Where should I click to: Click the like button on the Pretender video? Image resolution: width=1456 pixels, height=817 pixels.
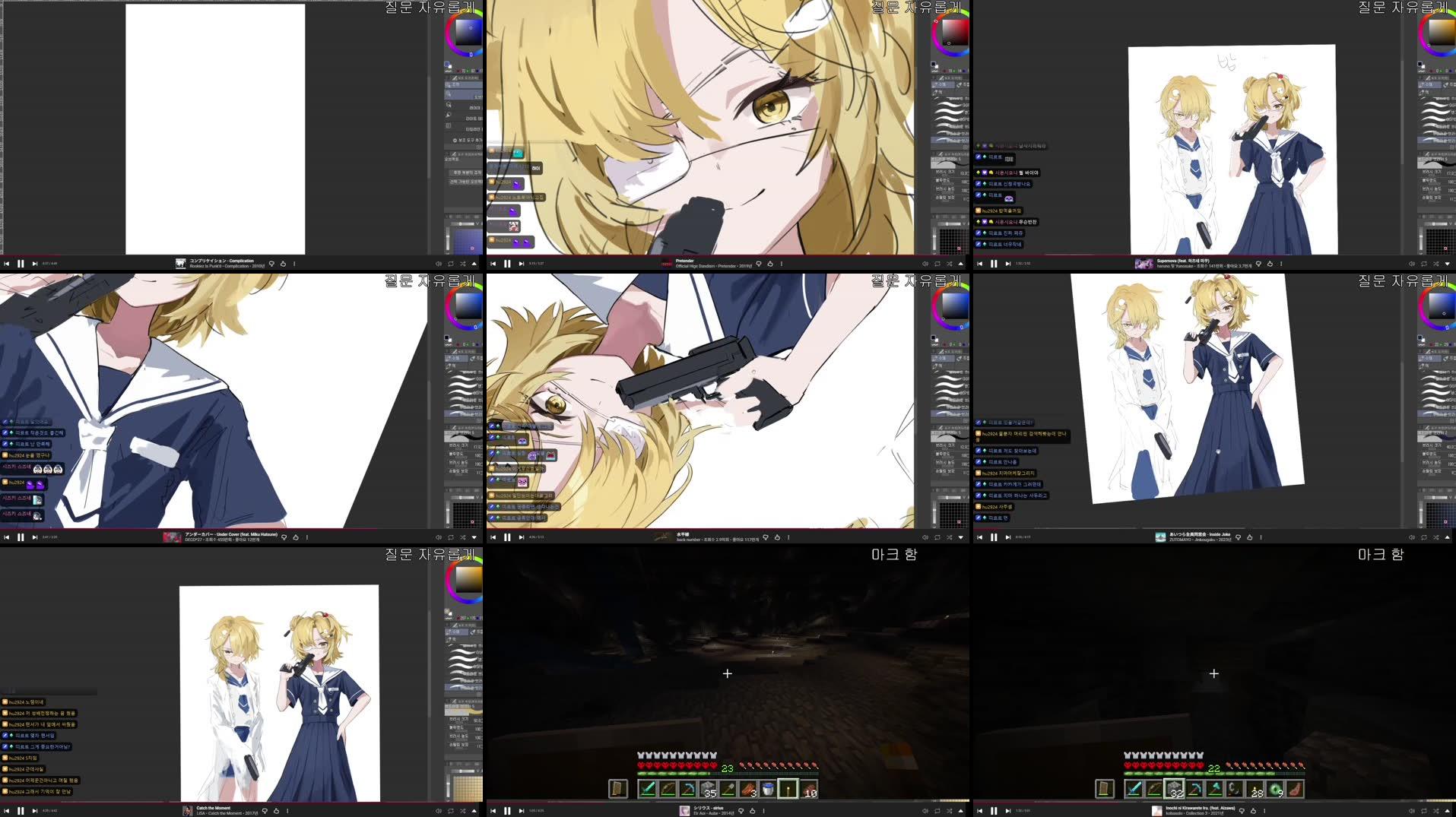tap(769, 263)
